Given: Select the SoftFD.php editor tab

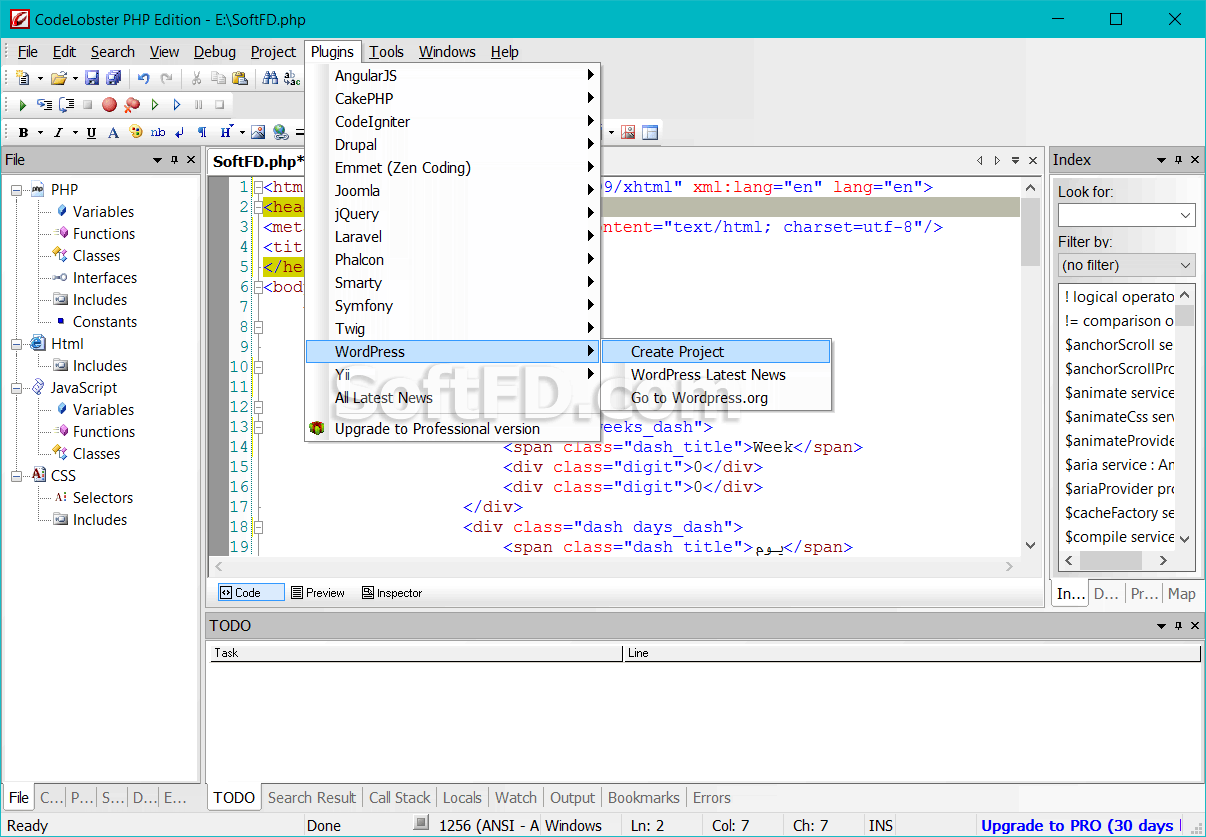Looking at the screenshot, I should 258,161.
